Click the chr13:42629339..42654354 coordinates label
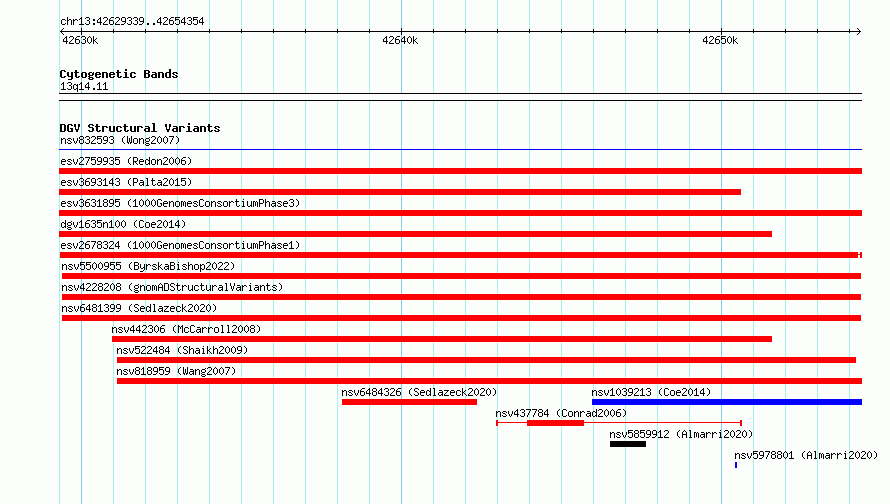 (132, 21)
